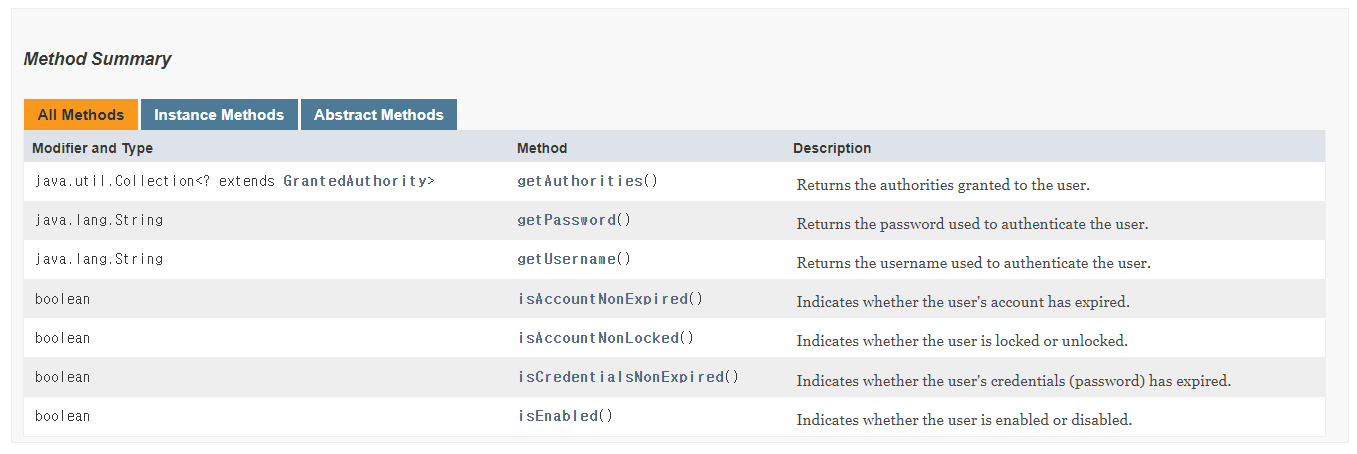Click the Modifier and Type column header

[93, 148]
